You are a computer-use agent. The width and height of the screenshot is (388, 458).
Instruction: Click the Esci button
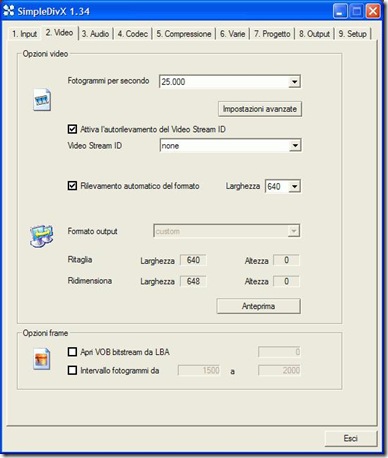351,438
